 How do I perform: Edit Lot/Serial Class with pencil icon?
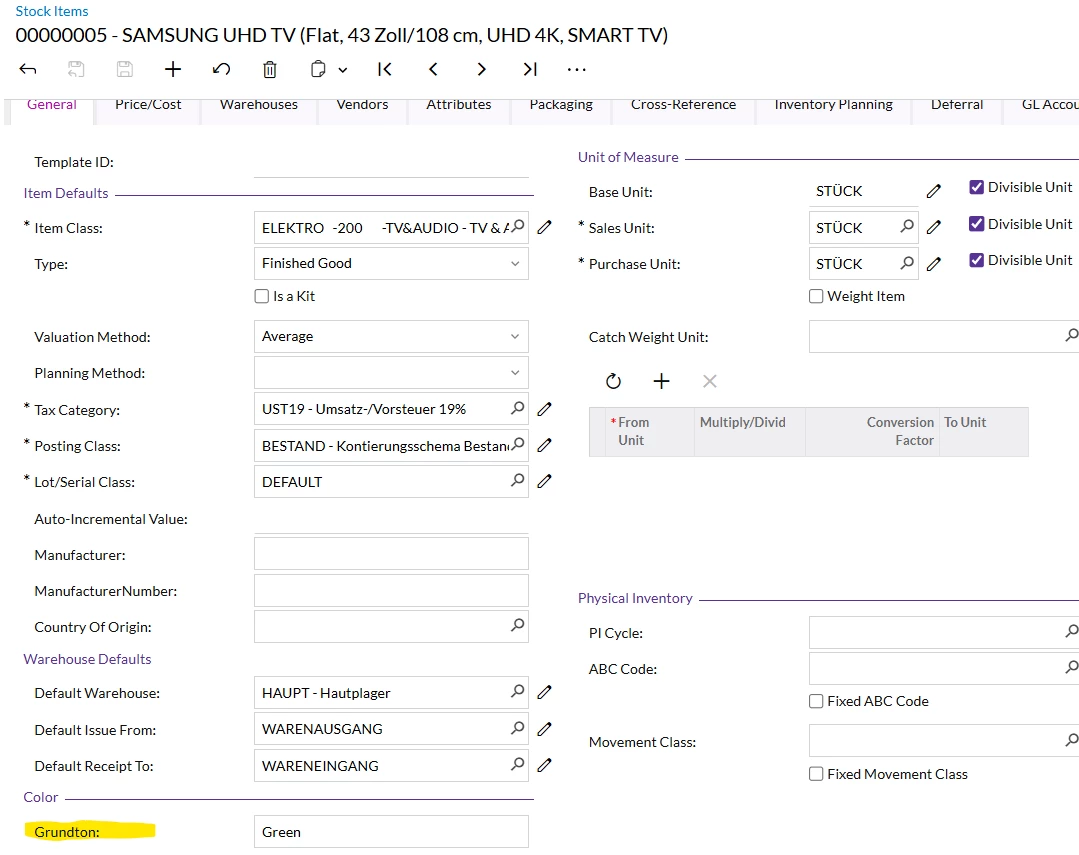click(544, 481)
